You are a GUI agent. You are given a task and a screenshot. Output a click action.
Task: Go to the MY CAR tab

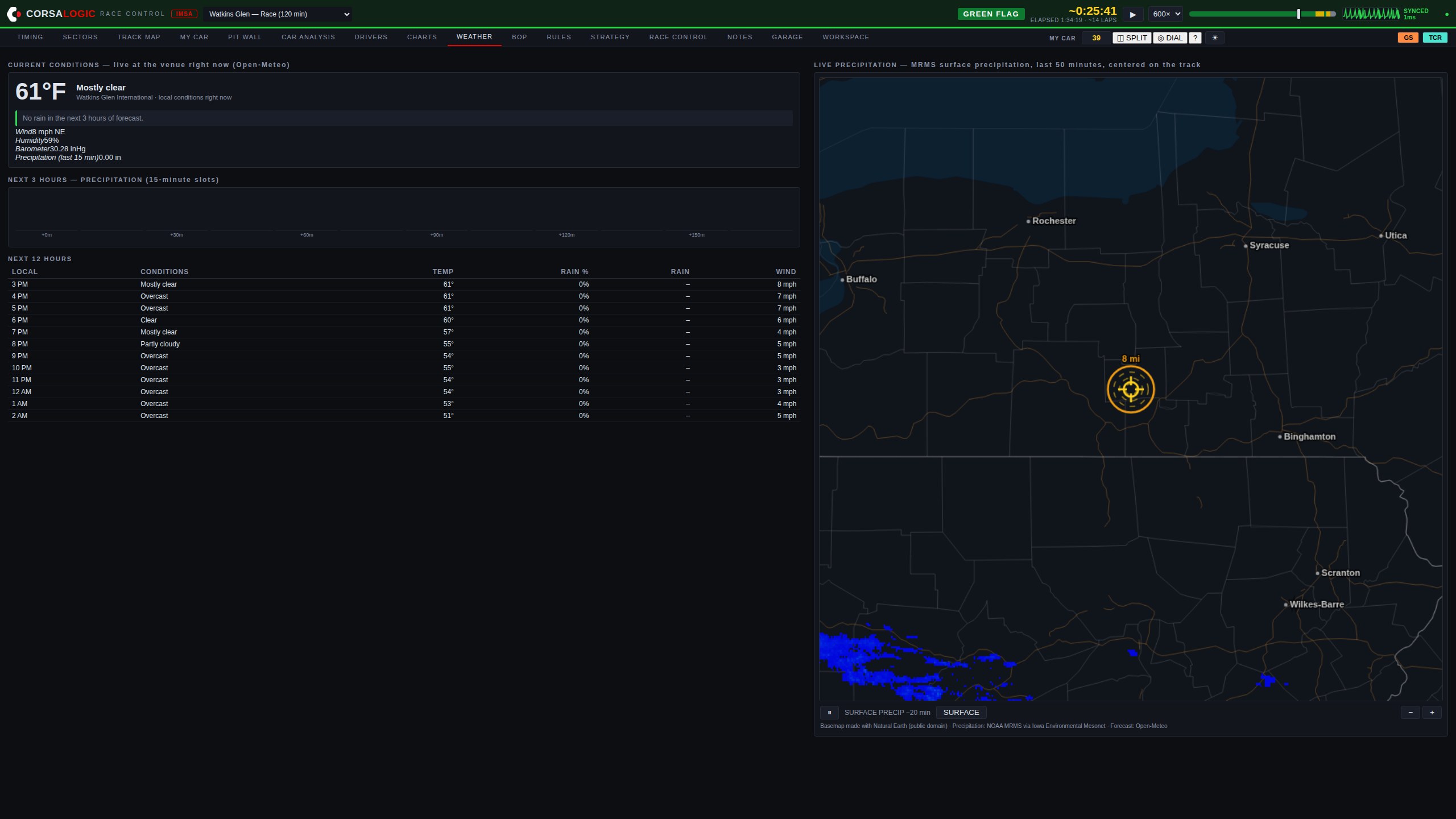coord(195,37)
